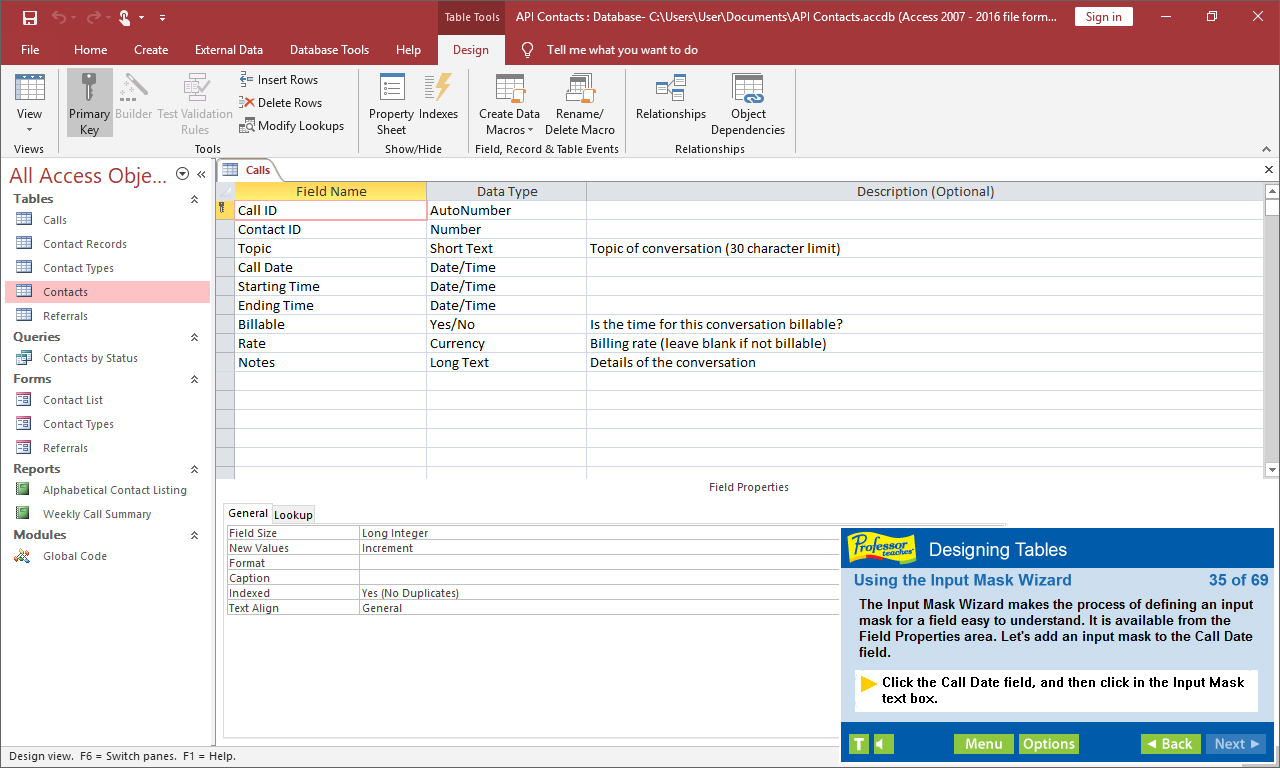Viewport: 1280px width, 768px height.
Task: Click the Object Dependencies icon
Action: pyautogui.click(x=747, y=101)
